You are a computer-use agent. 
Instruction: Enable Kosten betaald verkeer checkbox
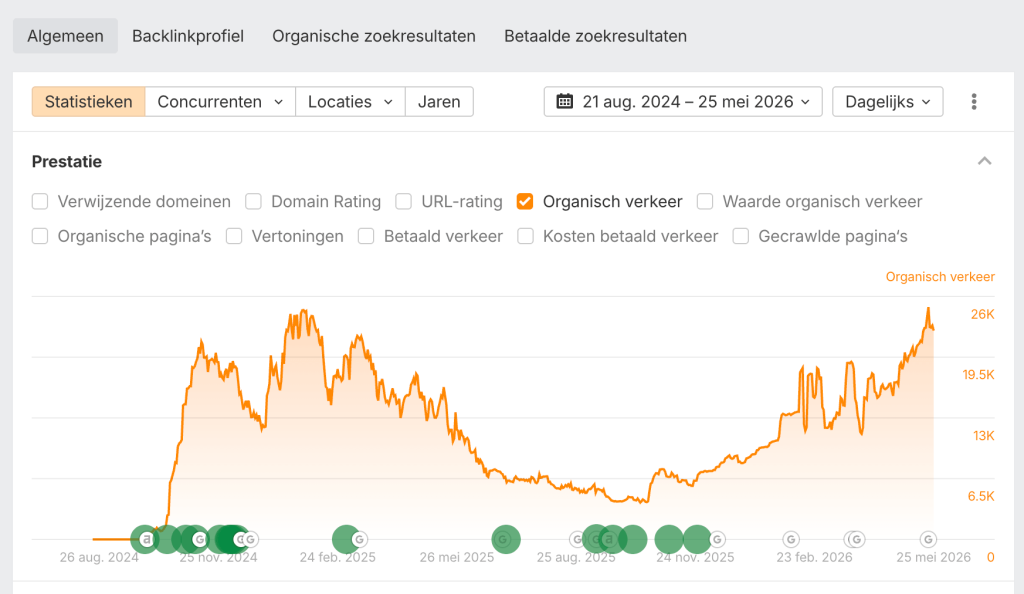pos(525,236)
